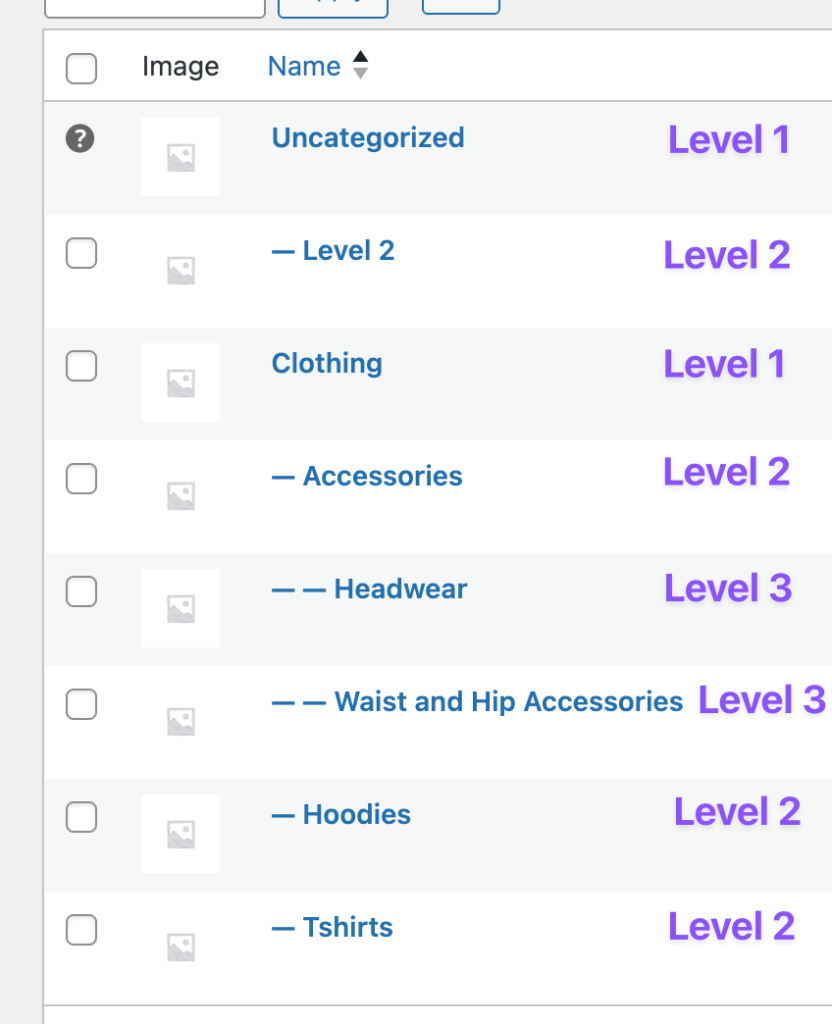Click the Accessories category image placeholder

pos(180,495)
